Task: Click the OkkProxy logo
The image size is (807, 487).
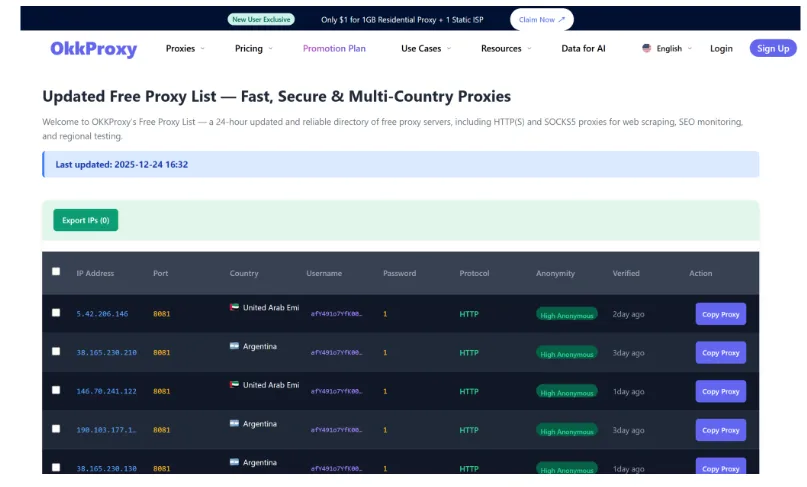Action: (93, 48)
